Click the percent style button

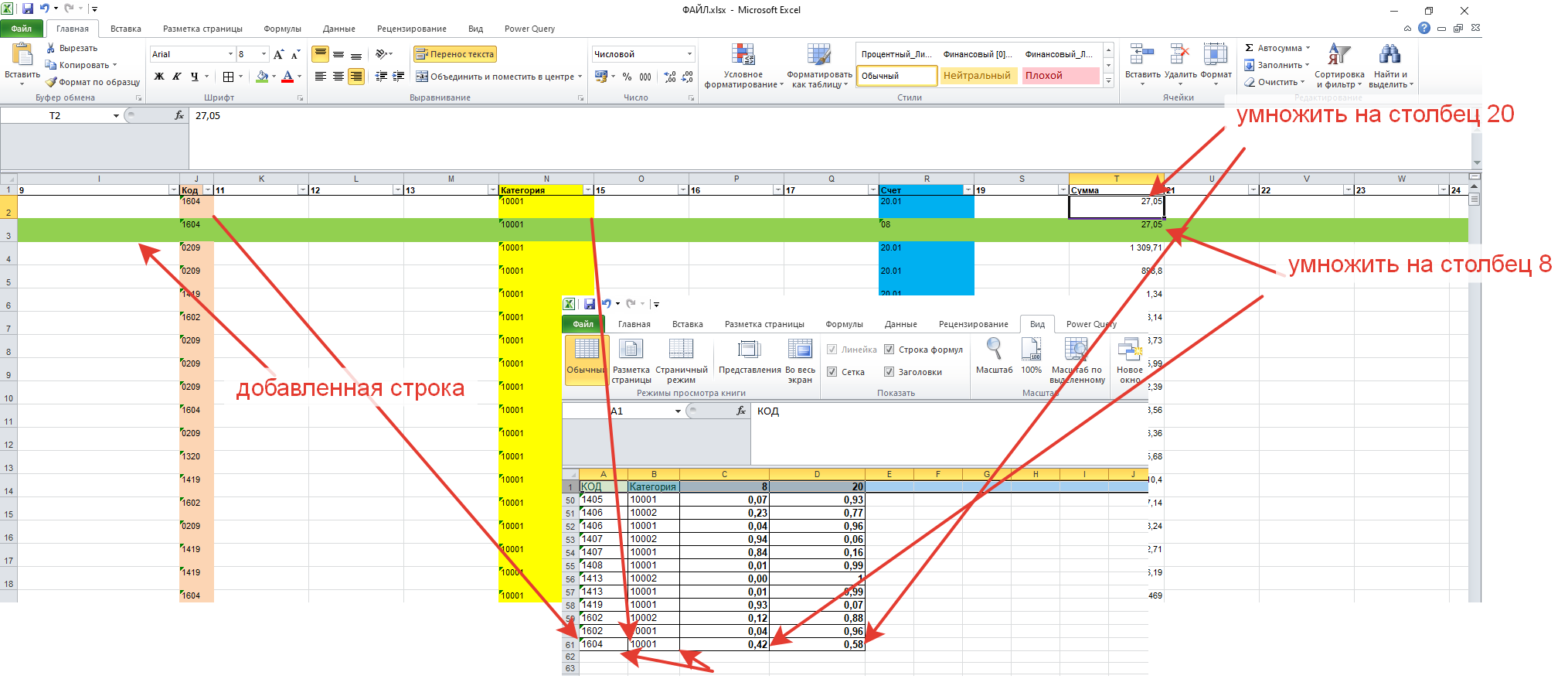tap(627, 77)
